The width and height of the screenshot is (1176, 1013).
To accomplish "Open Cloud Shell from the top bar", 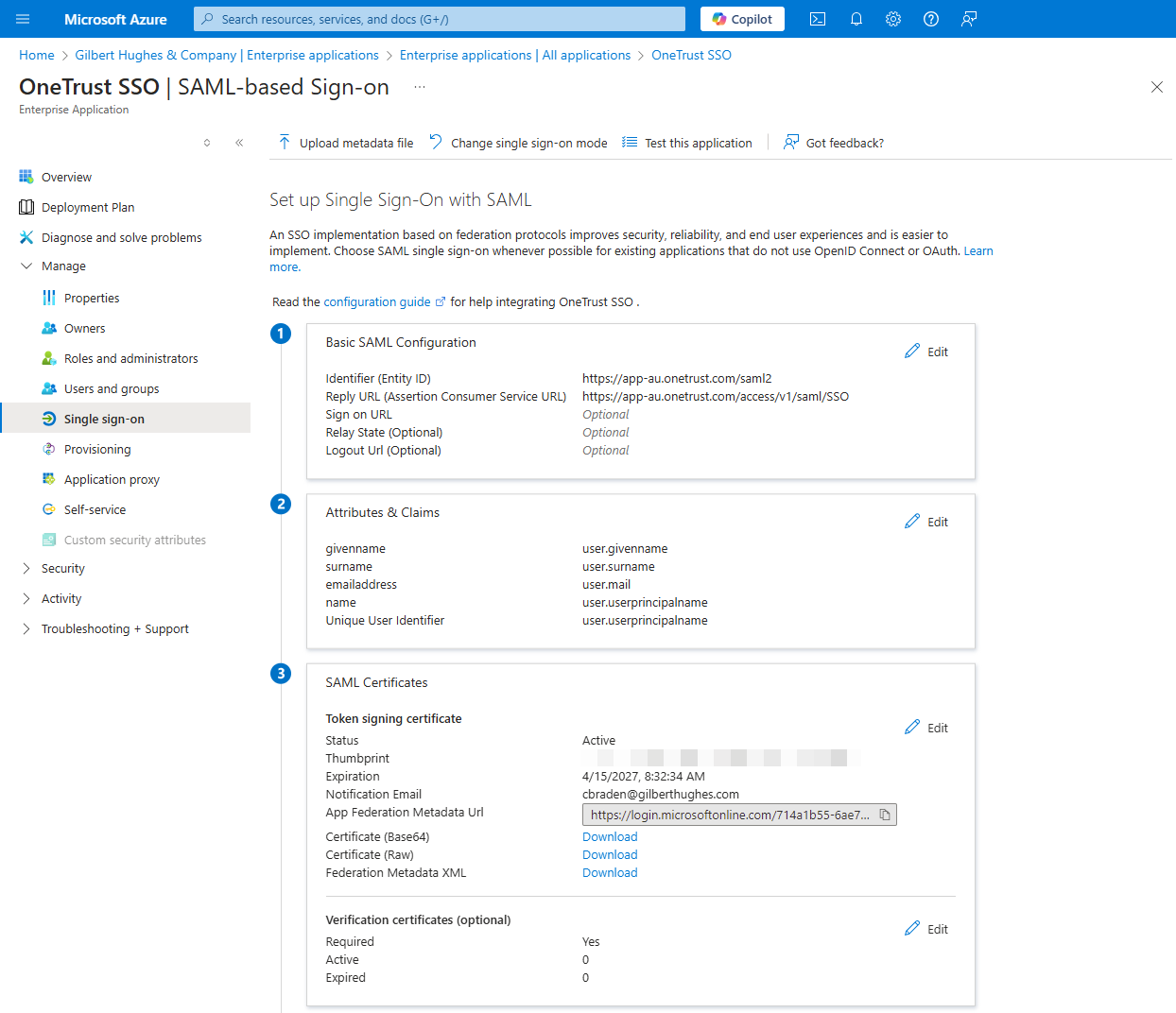I will (818, 19).
